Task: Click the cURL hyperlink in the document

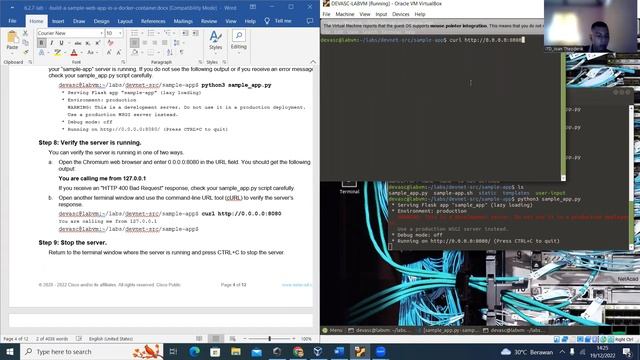Action: [233, 198]
